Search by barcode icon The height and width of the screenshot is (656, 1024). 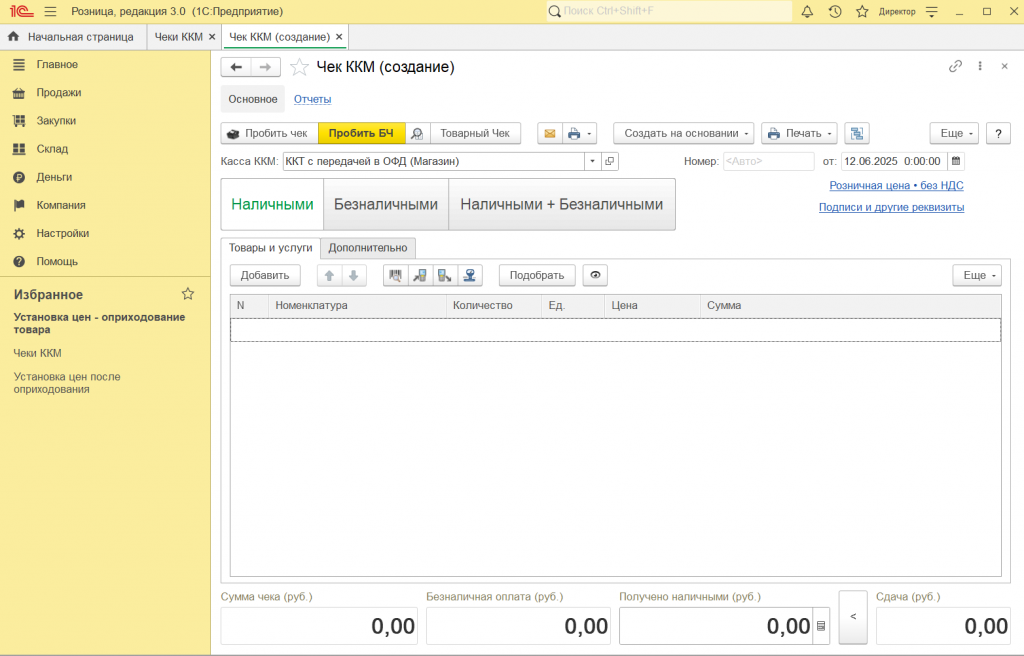click(x=396, y=276)
